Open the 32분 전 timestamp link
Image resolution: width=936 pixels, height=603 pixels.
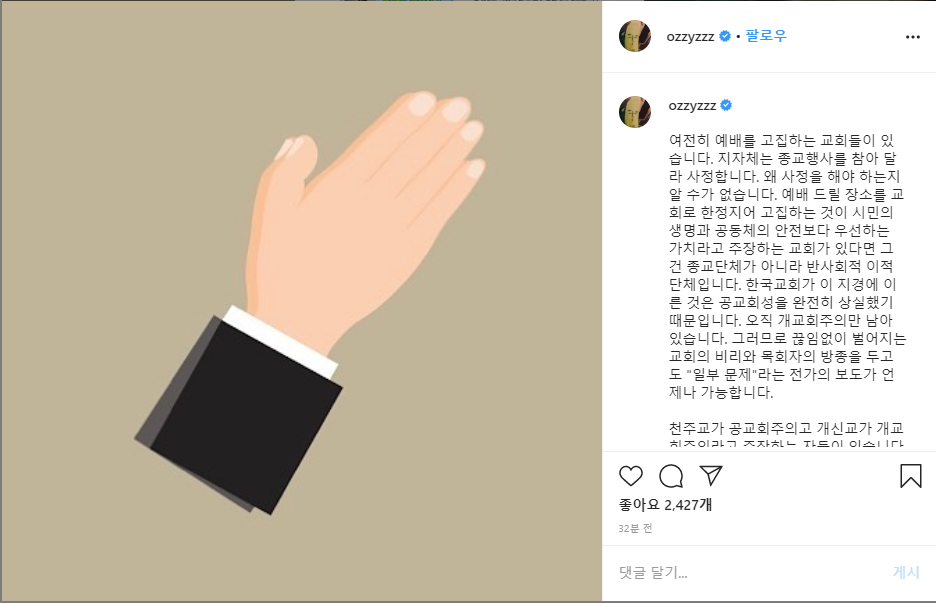(635, 528)
